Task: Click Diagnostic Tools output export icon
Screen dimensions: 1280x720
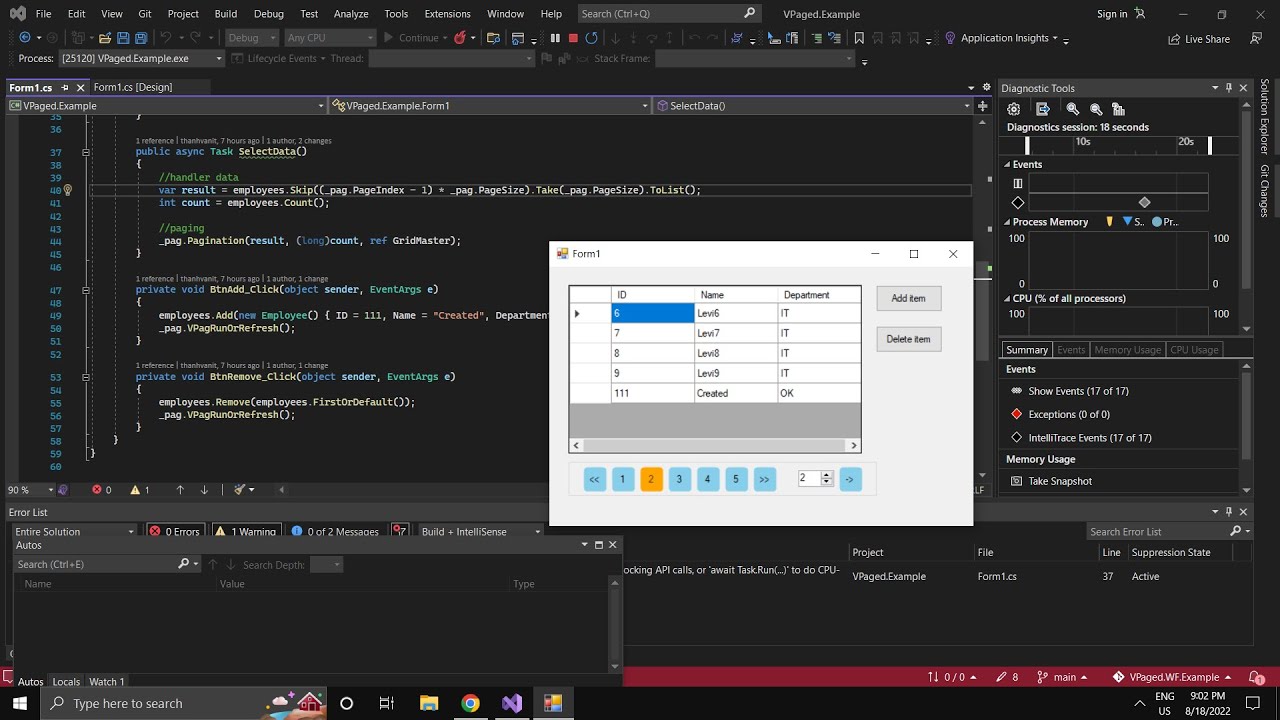Action: tap(1043, 109)
